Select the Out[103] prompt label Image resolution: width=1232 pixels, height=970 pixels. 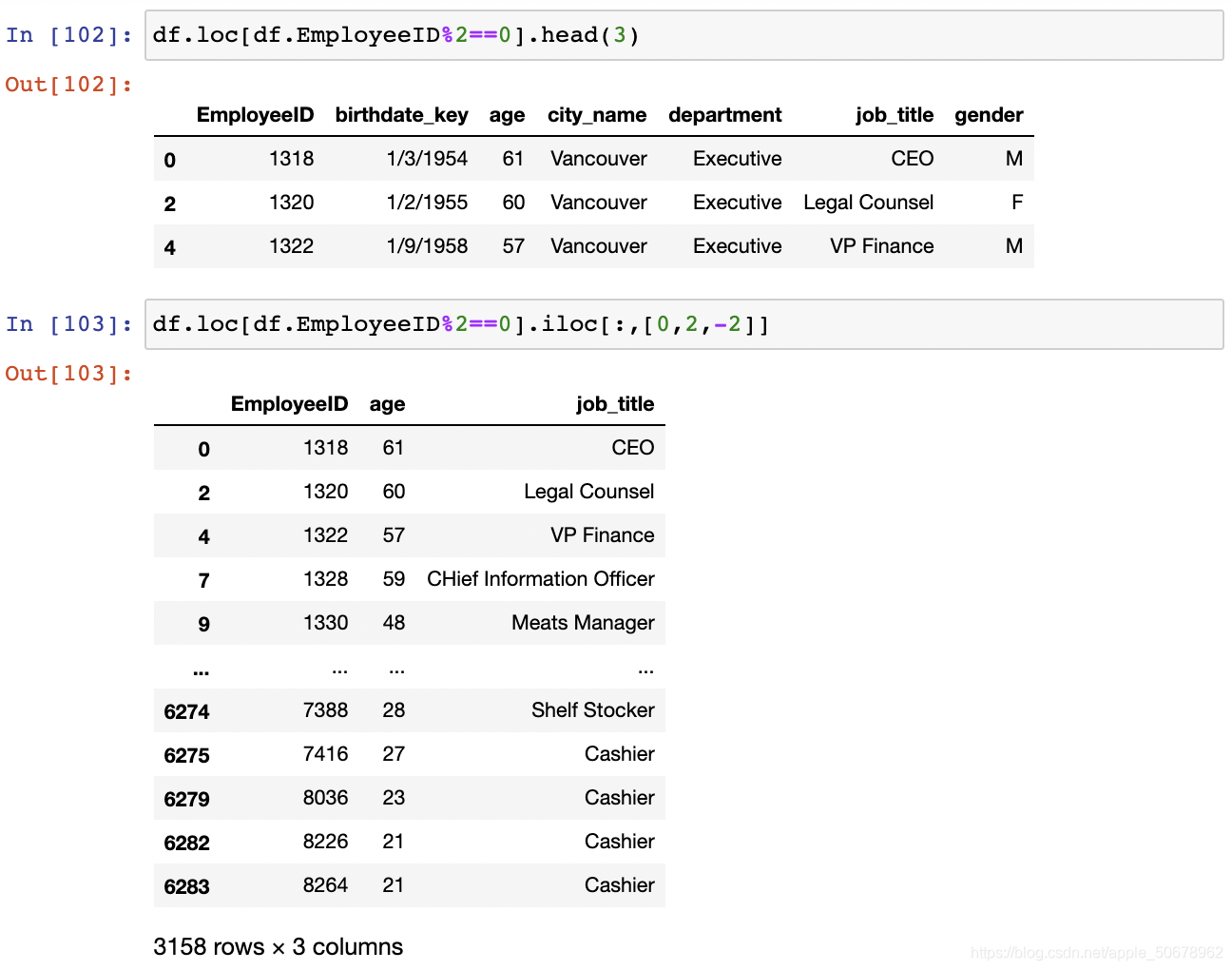(68, 374)
